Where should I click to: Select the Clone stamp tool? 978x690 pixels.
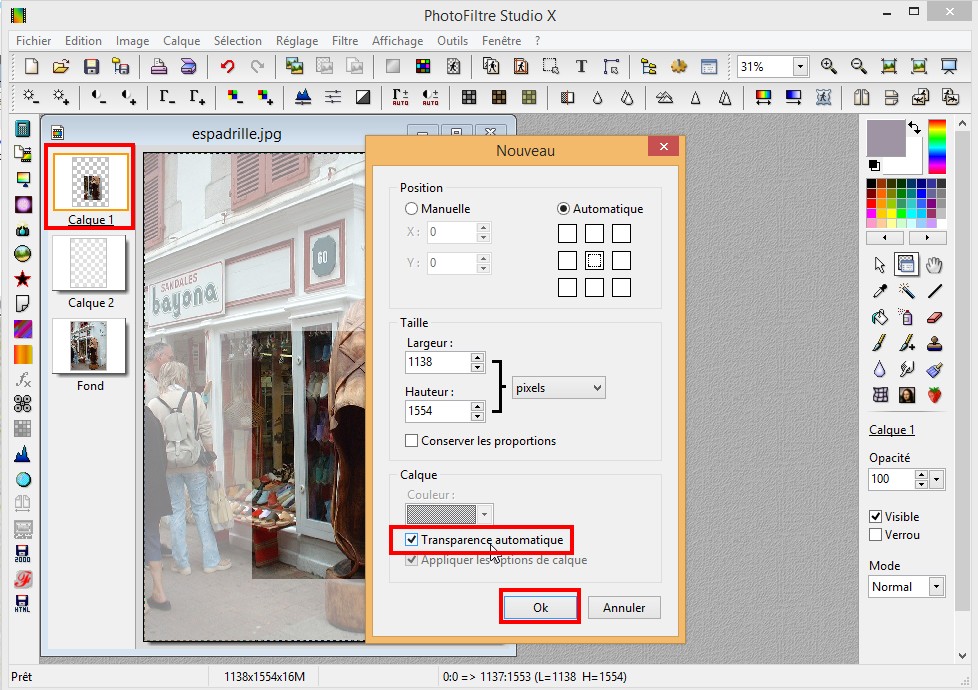pos(934,343)
